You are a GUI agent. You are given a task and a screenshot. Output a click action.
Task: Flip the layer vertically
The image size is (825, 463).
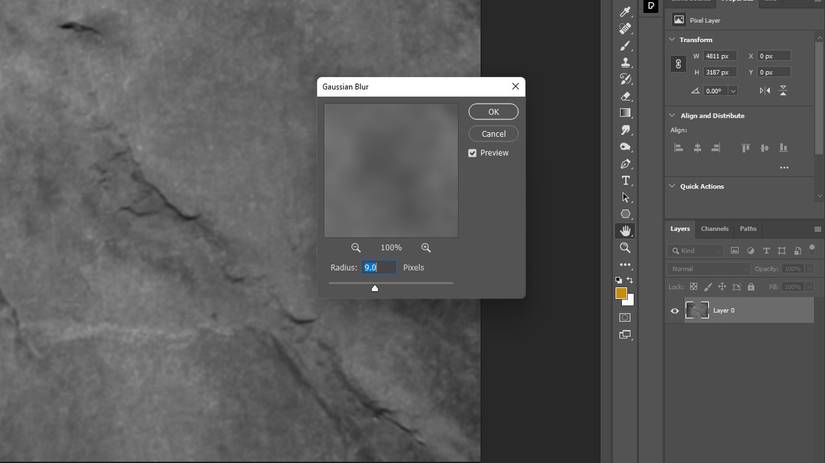click(783, 90)
